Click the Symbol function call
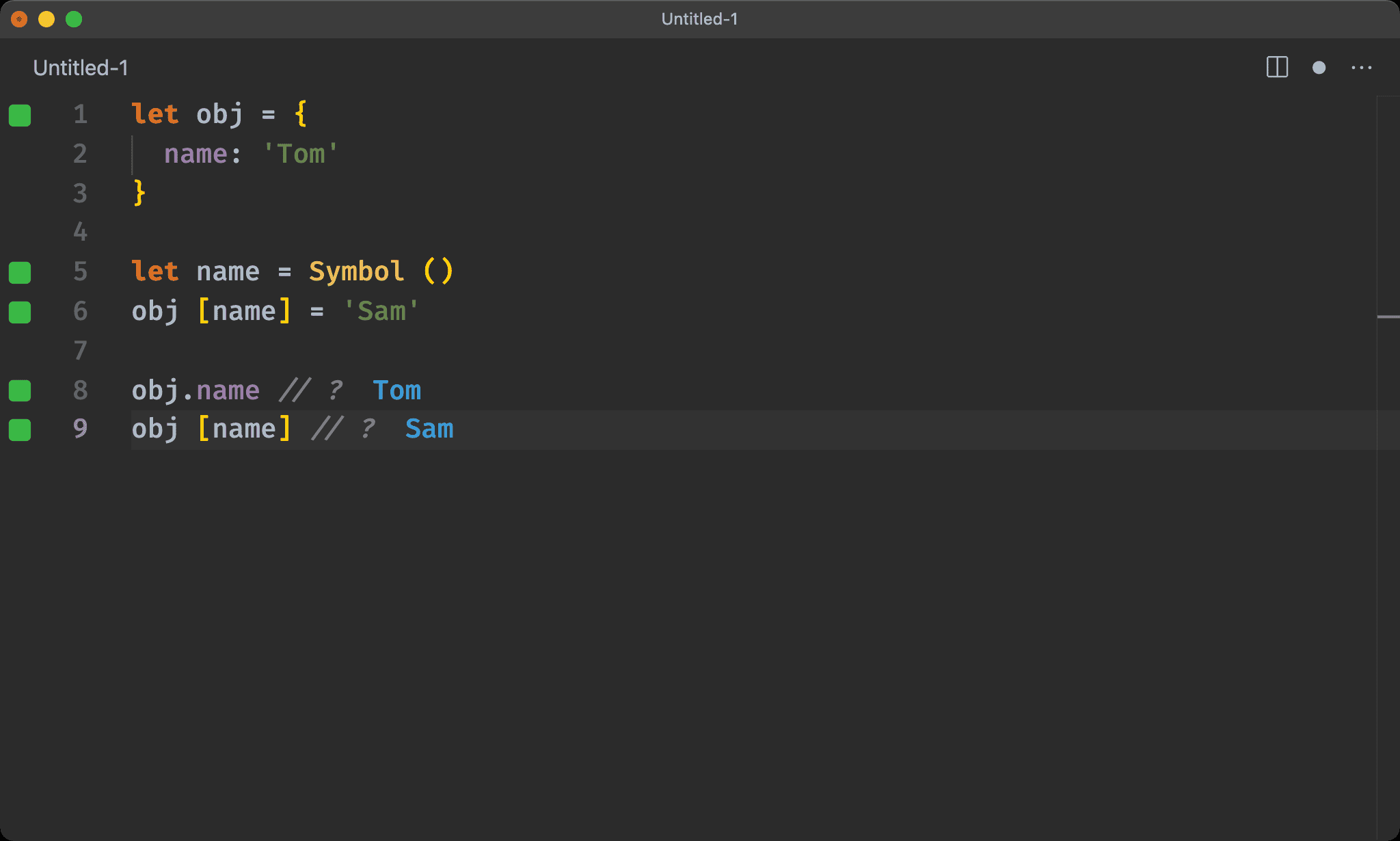 (x=355, y=271)
